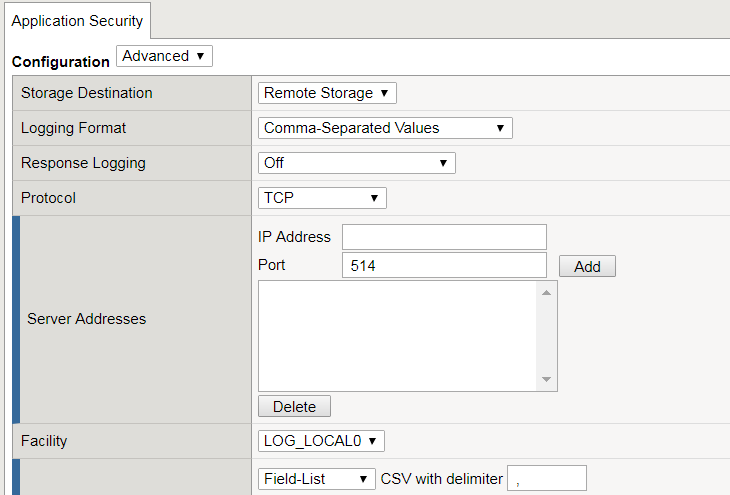Click the Delete button under server list
Screen dimensions: 730x495
tap(294, 407)
